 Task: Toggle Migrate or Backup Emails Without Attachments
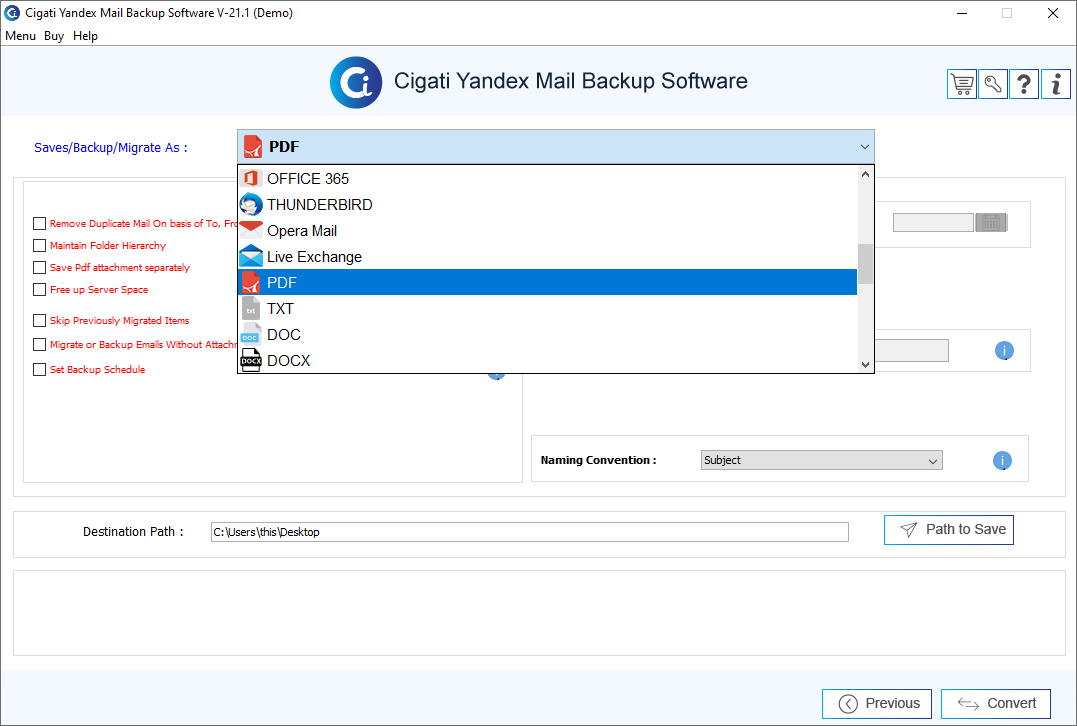(39, 344)
